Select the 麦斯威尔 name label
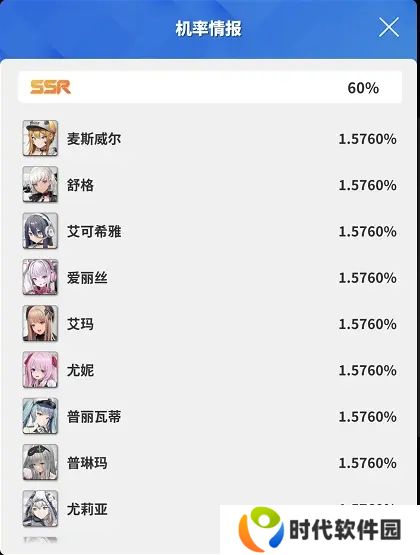Viewport: 420px width, 555px height. [94, 139]
